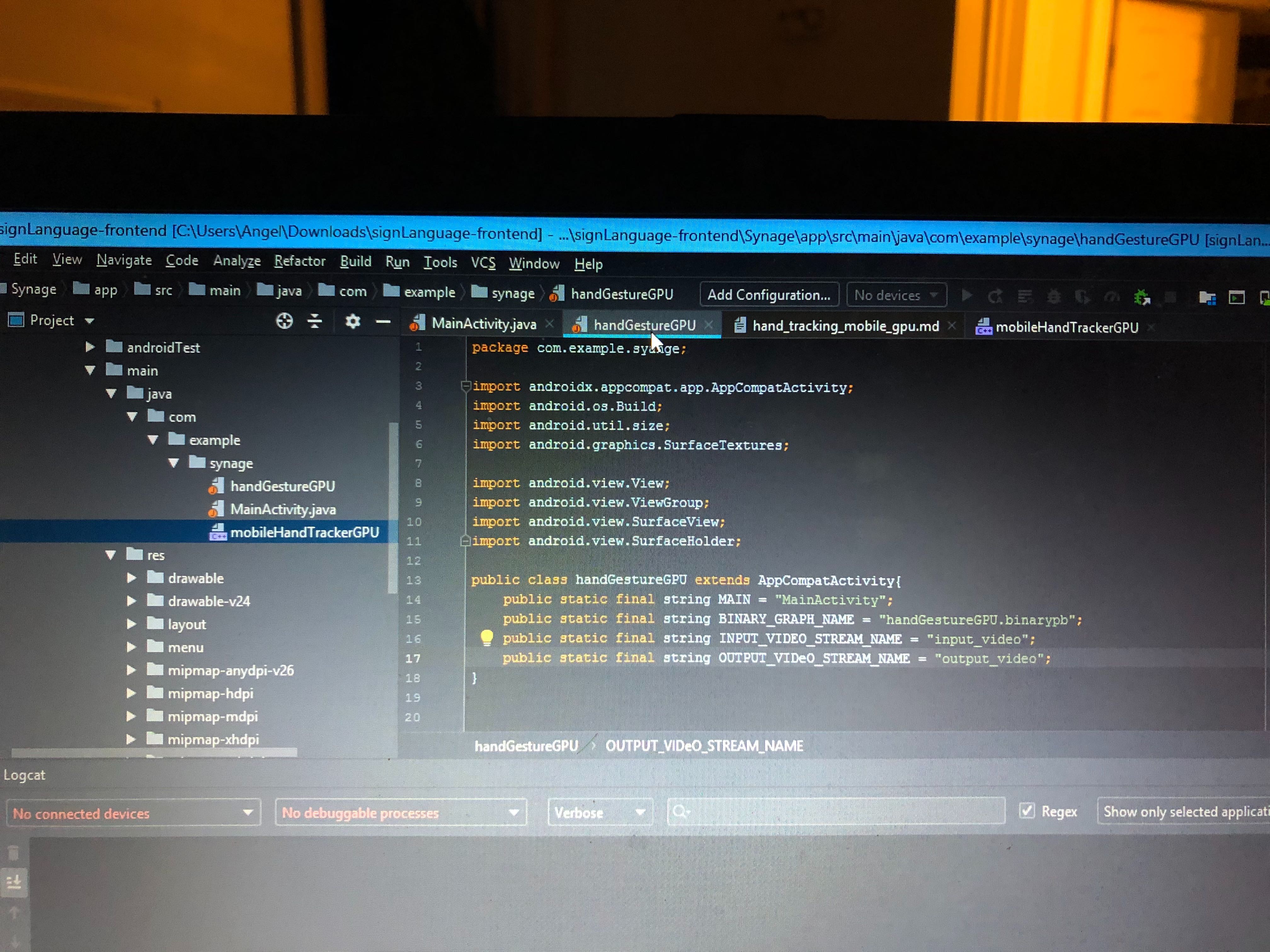The image size is (1270, 952).
Task: Open Project panel settings gear
Action: [352, 321]
